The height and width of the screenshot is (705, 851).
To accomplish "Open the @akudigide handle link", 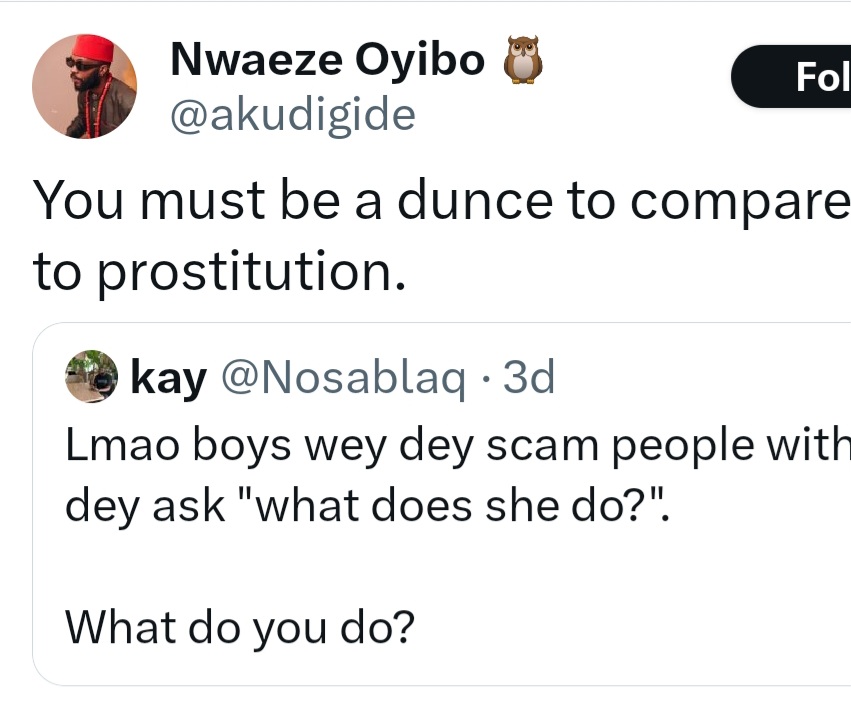I will click(x=292, y=116).
